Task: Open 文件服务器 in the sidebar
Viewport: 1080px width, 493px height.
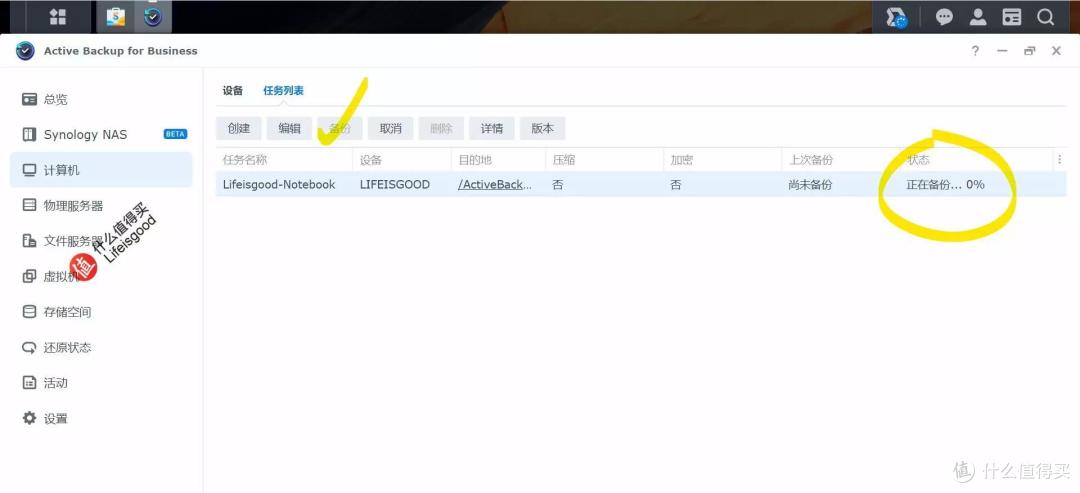Action: pyautogui.click(x=101, y=241)
